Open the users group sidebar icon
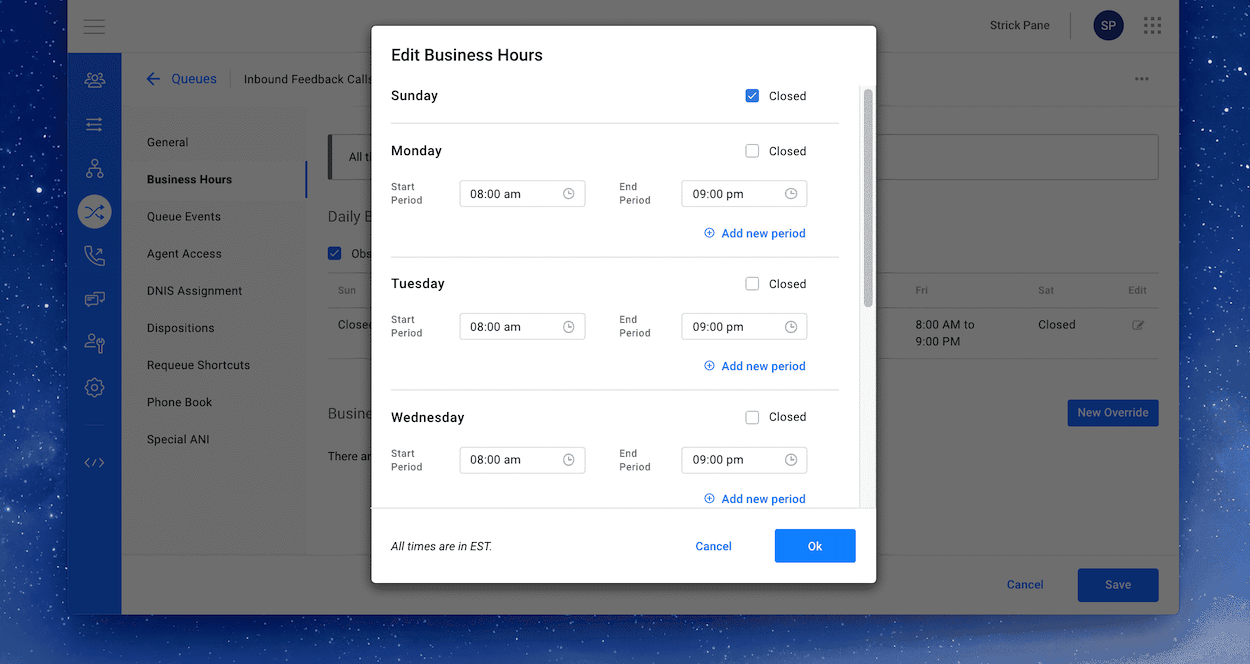1250x664 pixels. [95, 80]
